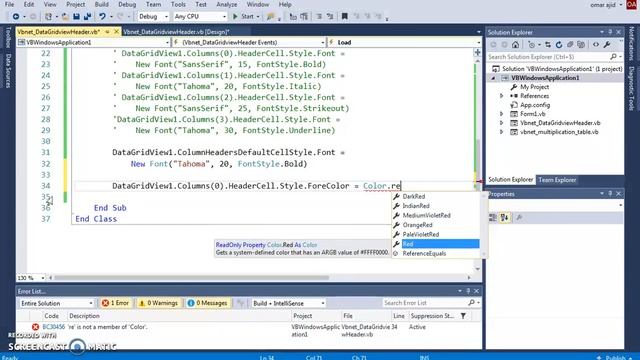Click the uncomment lines toolbar icon

pyautogui.click(x=330, y=16)
